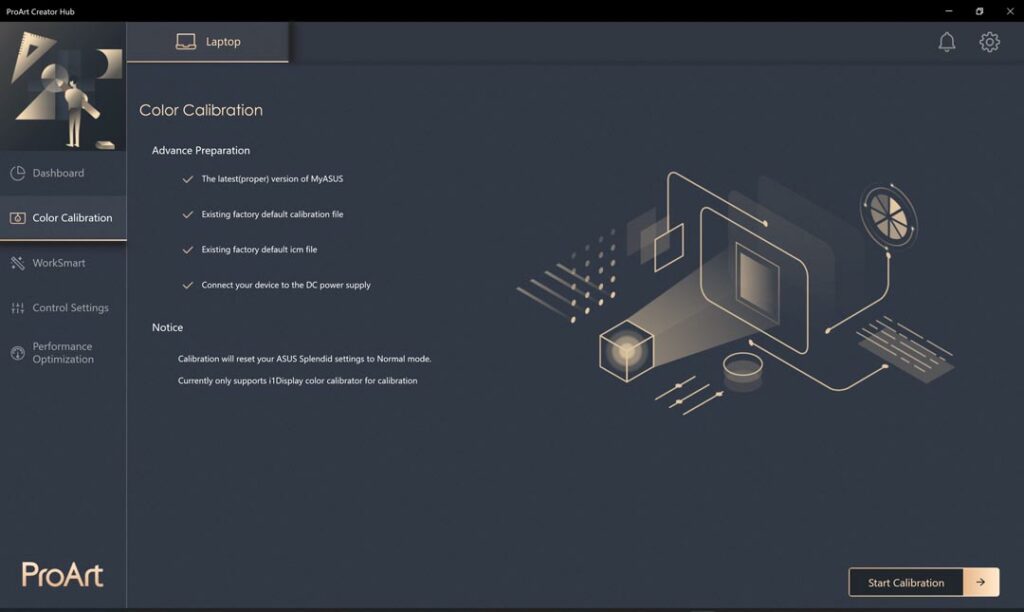The height and width of the screenshot is (612, 1024).
Task: Click the Advance Preparation section label
Action: pos(200,150)
